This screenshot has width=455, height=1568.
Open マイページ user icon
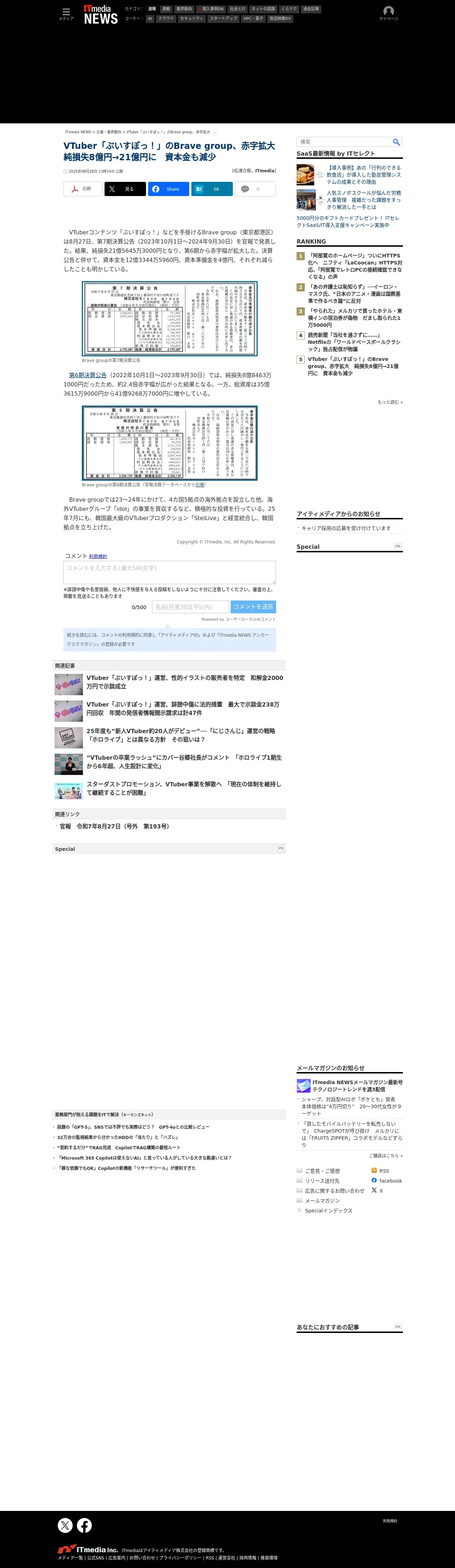389,13
